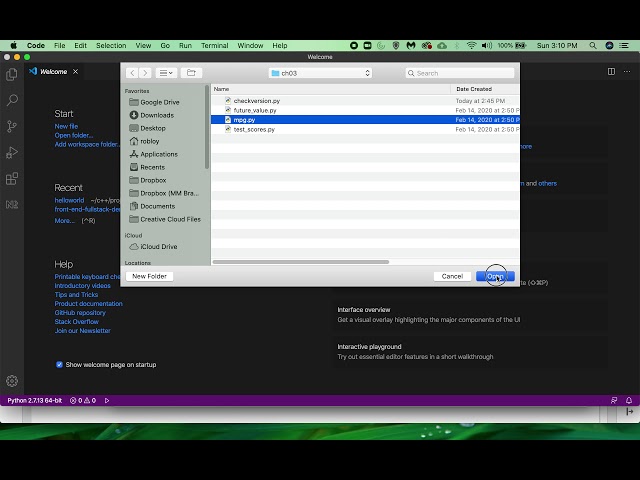Open the ch03 folder path dropdown

(x=320, y=73)
